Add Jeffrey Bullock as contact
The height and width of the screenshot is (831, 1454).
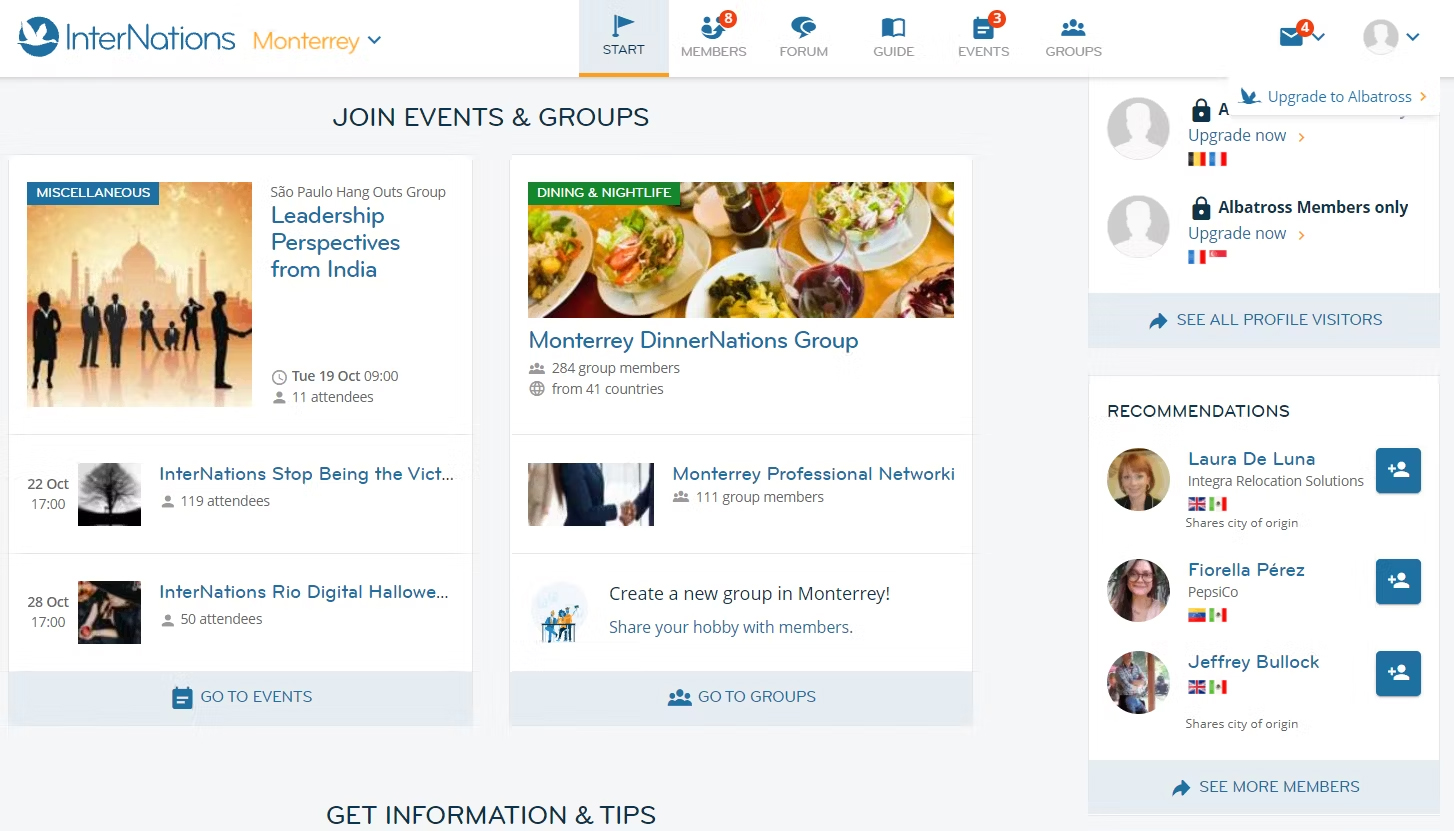click(x=1398, y=673)
